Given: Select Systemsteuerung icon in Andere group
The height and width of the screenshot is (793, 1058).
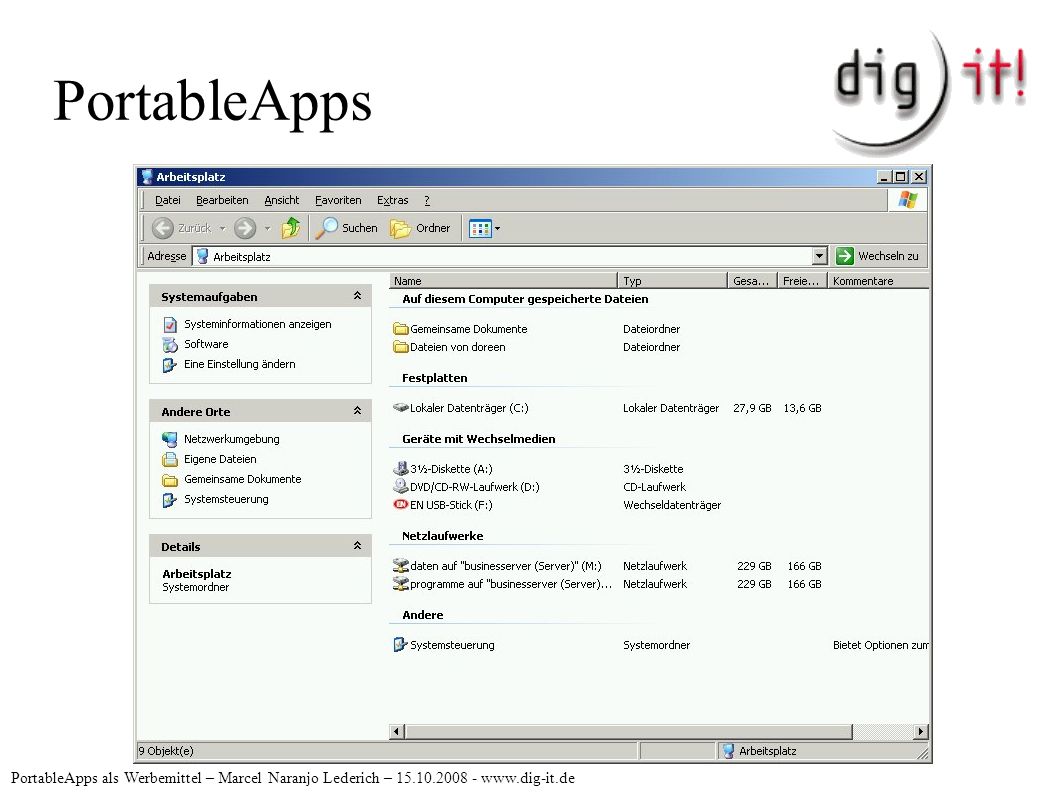Looking at the screenshot, I should [x=401, y=645].
